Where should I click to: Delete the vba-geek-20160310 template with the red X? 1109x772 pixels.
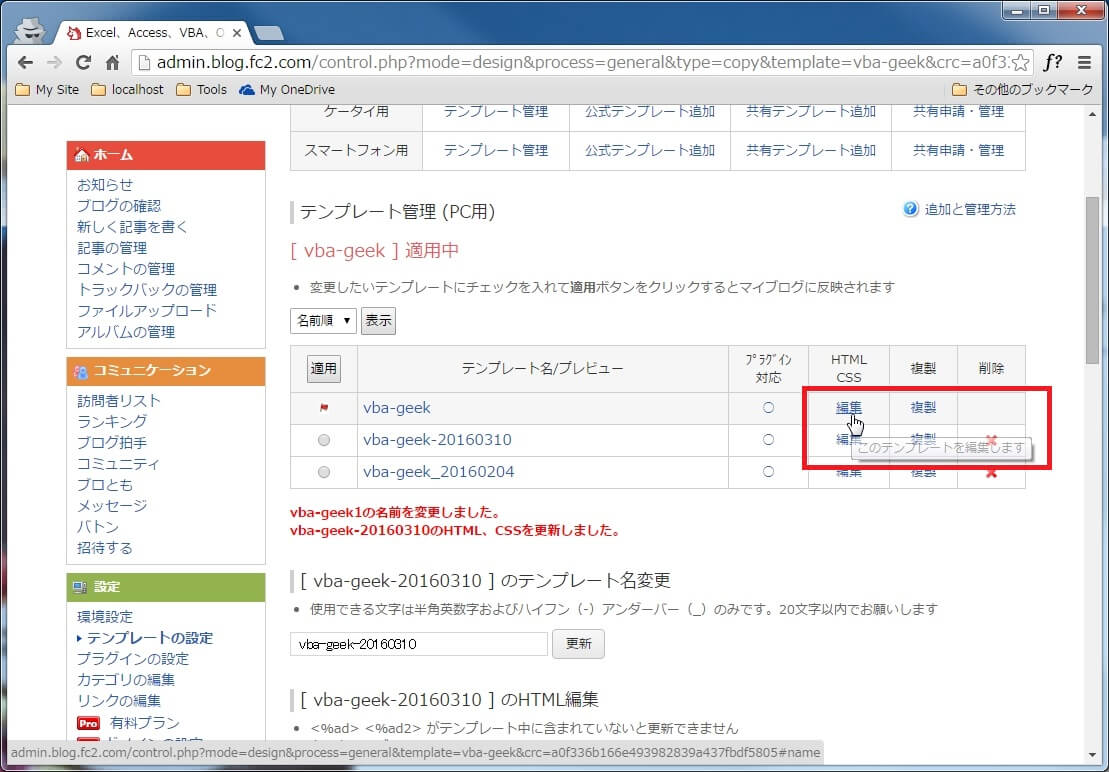point(991,440)
